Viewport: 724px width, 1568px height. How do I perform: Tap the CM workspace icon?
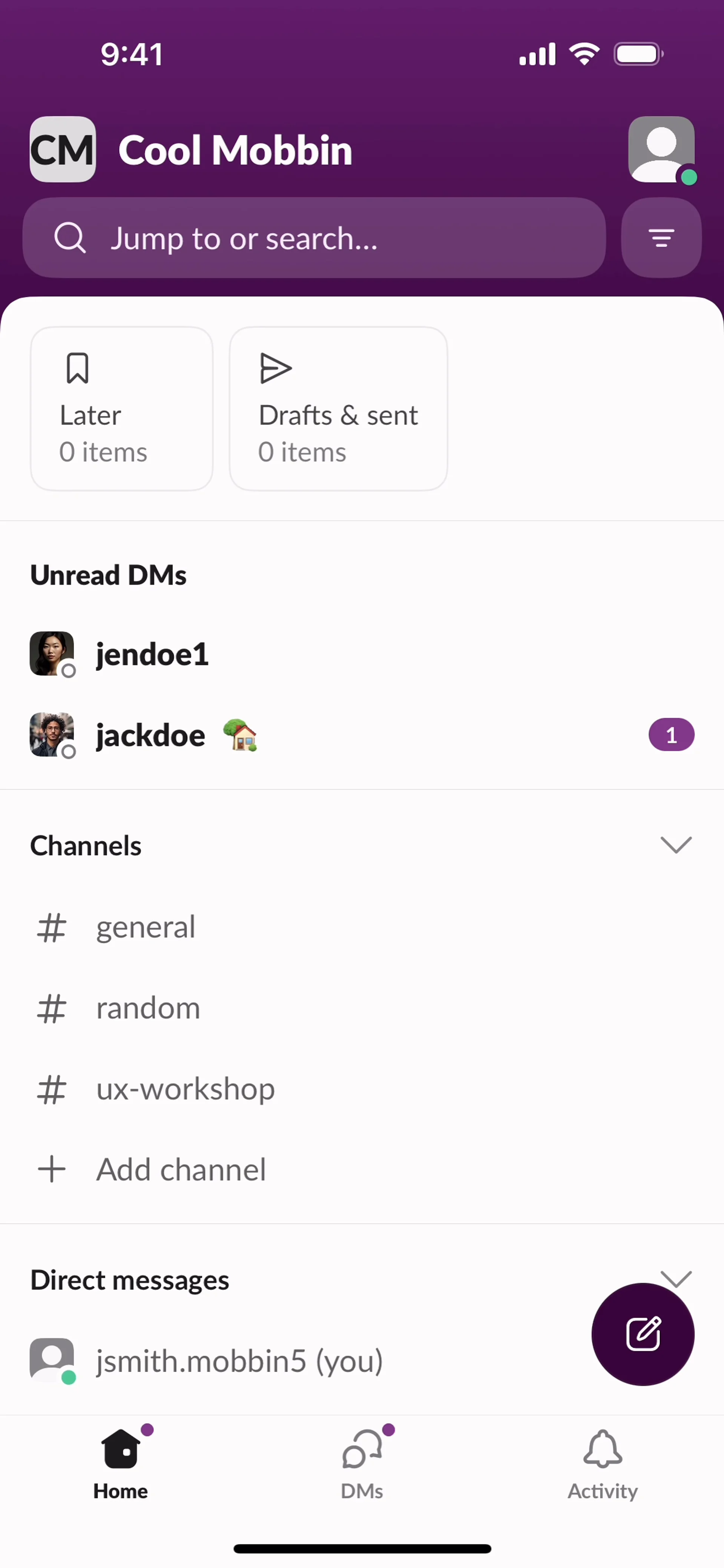tap(63, 149)
